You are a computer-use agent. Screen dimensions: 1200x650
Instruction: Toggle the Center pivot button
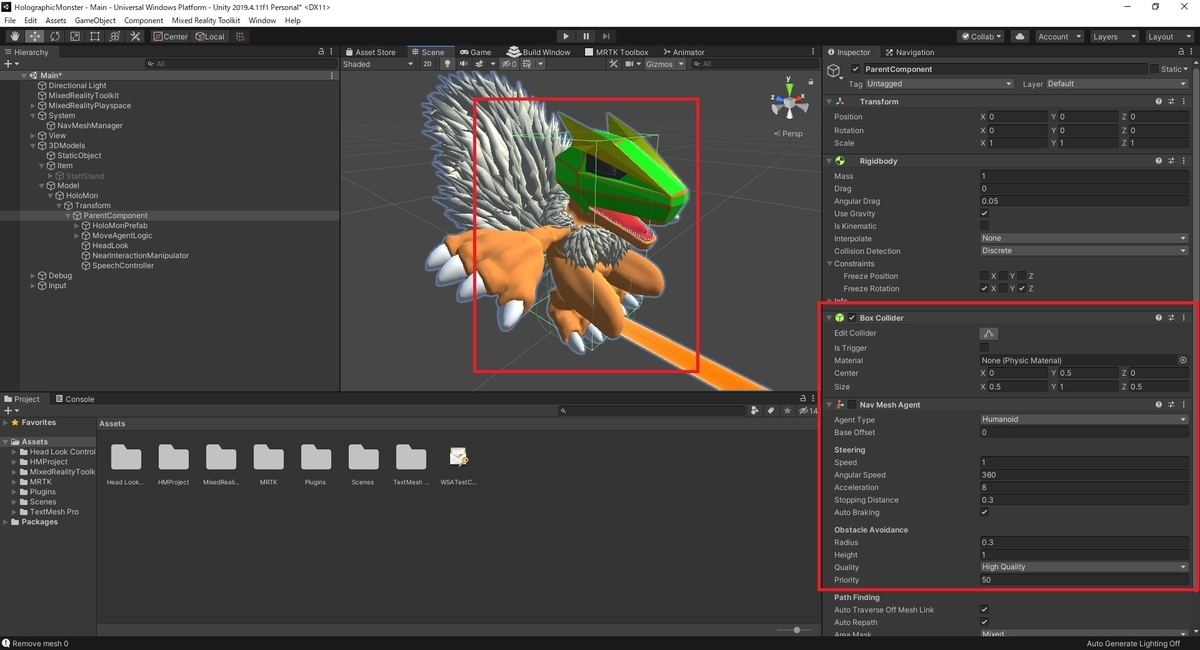tap(171, 37)
